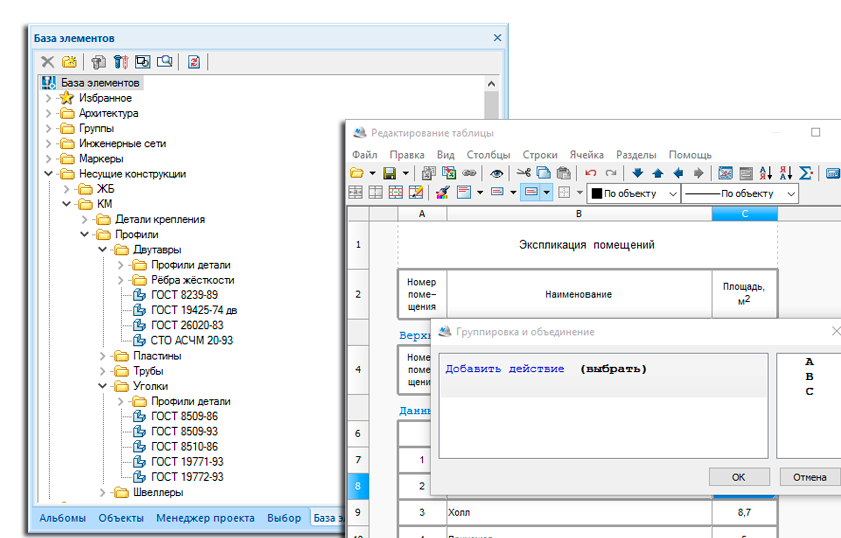Click the blue down arrow icon
Image resolution: width=841 pixels, height=538 pixels.
click(638, 173)
